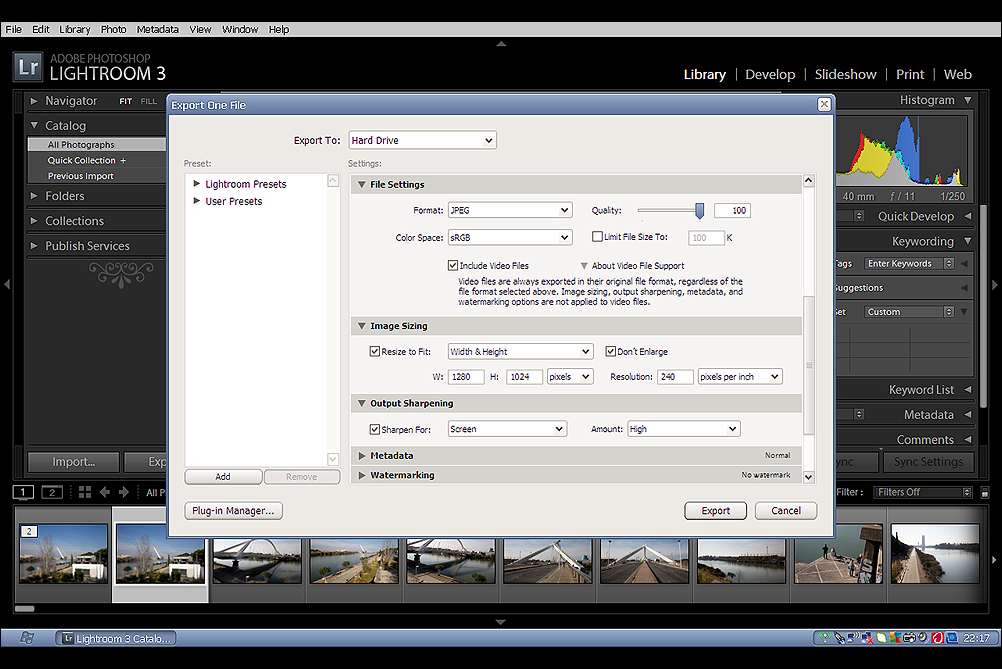Click the width field showing 1280
This screenshot has width=1002, height=669.
click(x=466, y=377)
